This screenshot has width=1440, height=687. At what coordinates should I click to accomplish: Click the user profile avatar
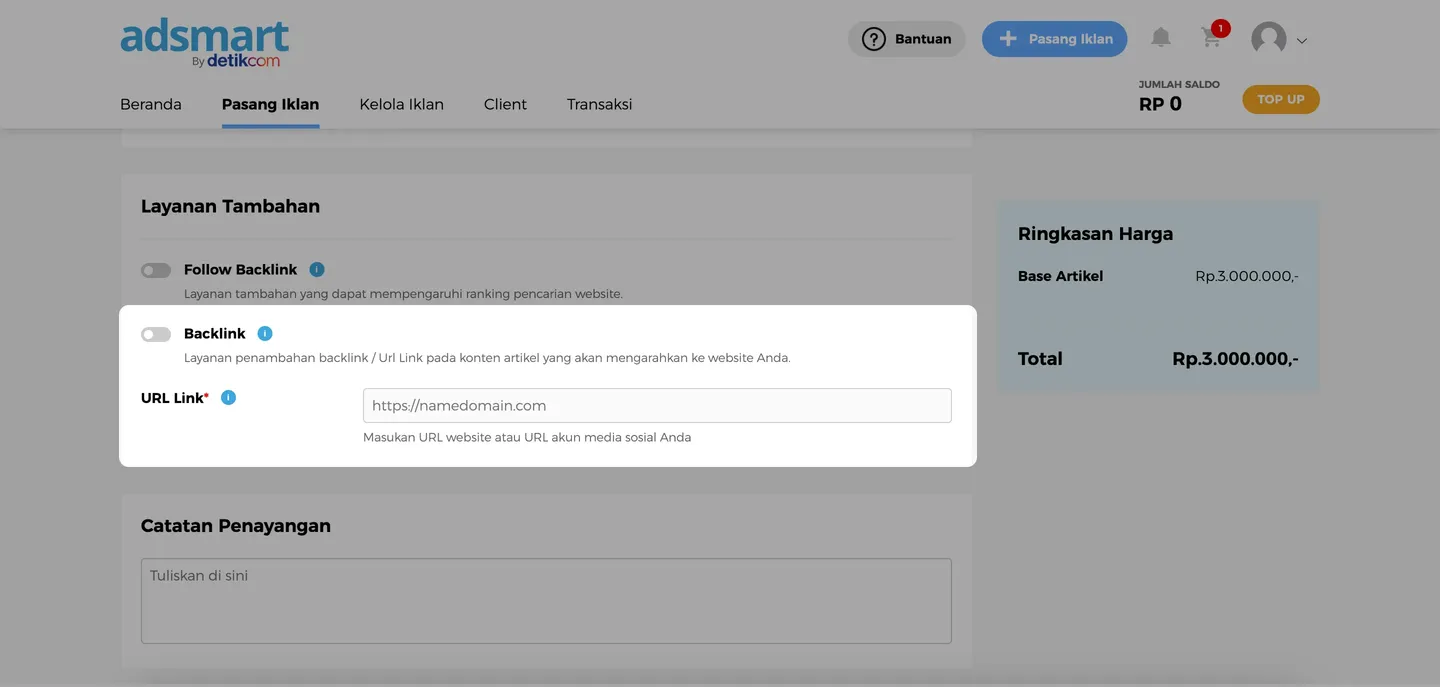[1268, 39]
